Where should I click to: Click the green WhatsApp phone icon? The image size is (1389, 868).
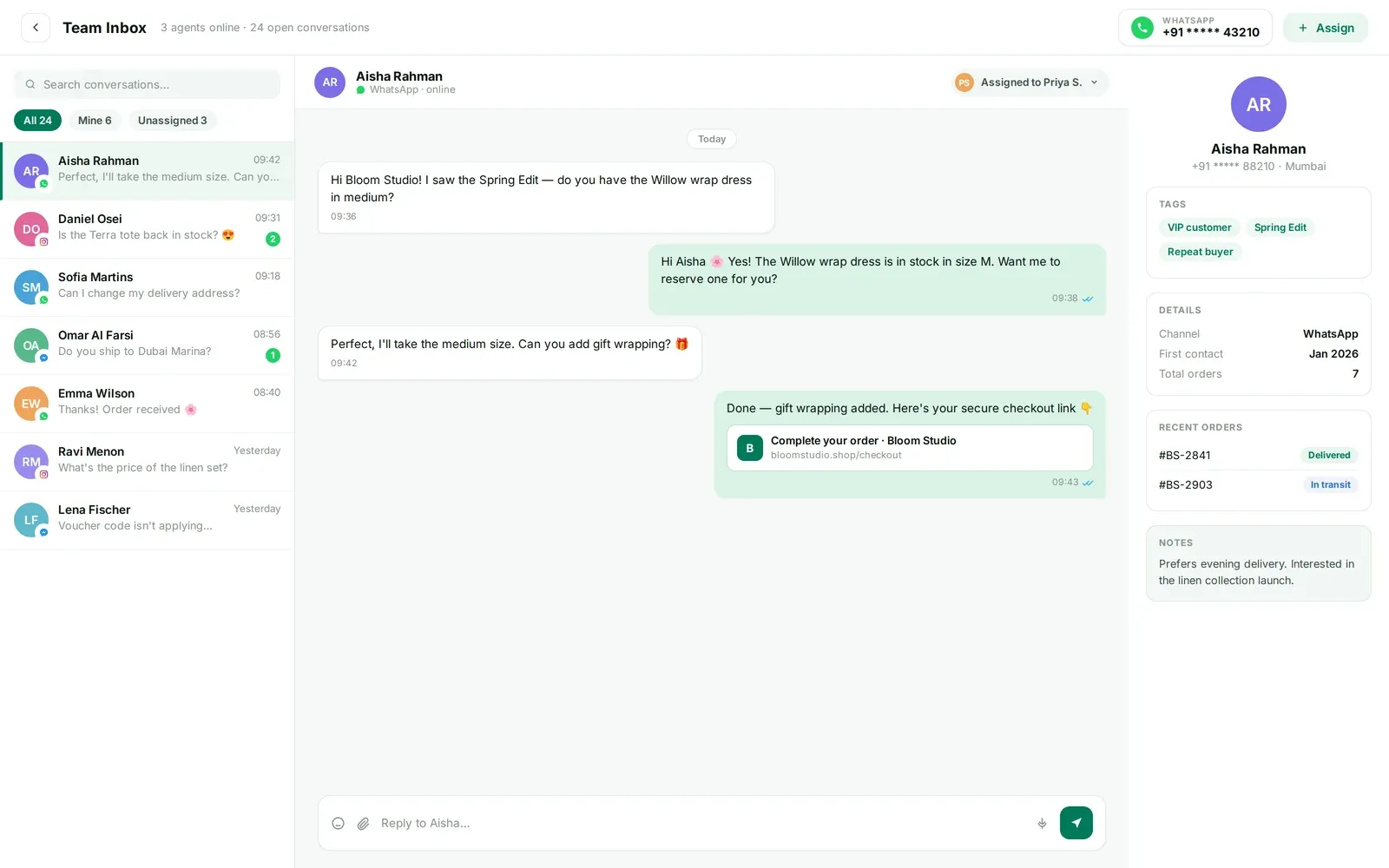tap(1142, 28)
